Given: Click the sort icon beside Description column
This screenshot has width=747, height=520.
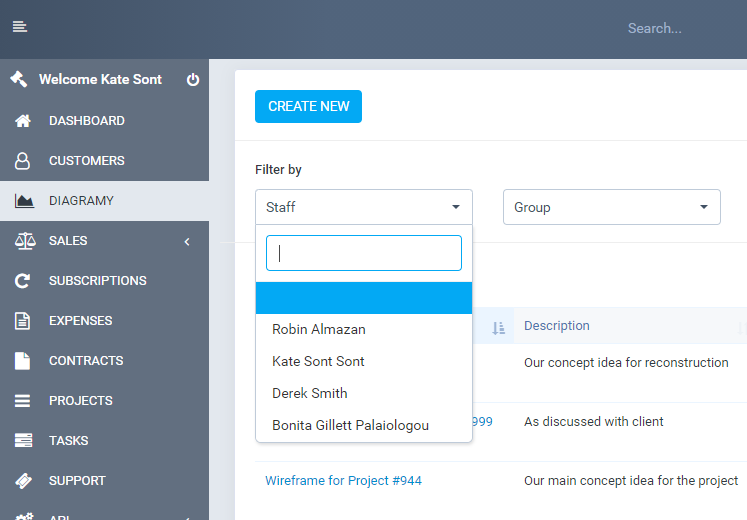Looking at the screenshot, I should [498, 328].
